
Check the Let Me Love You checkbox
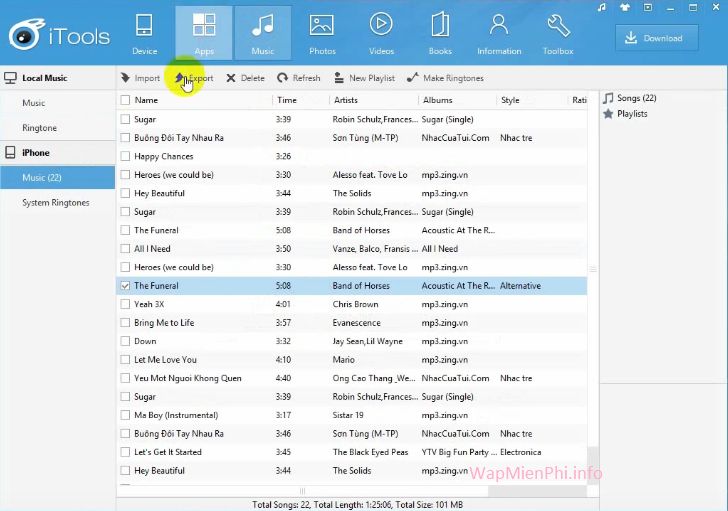125,360
